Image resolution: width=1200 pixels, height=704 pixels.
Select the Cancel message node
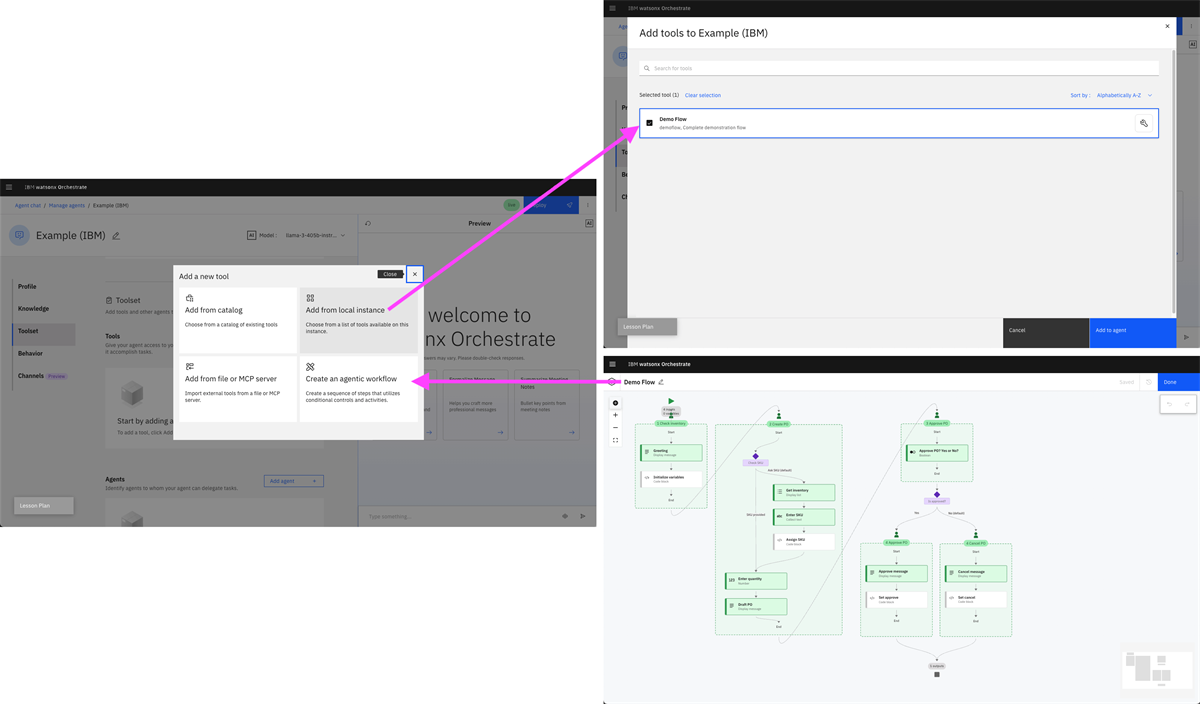976,574
